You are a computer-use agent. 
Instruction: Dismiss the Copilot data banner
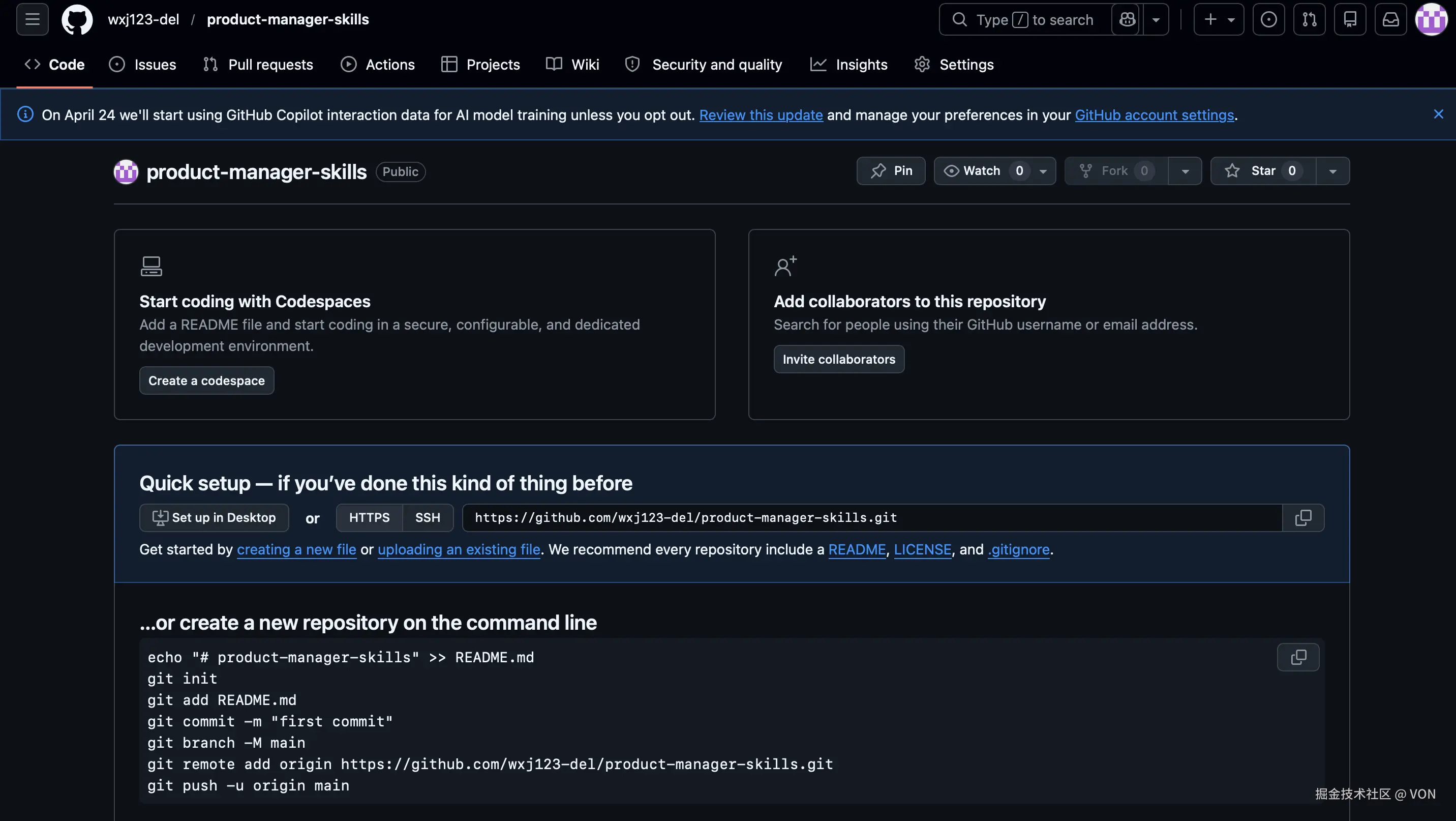1439,114
